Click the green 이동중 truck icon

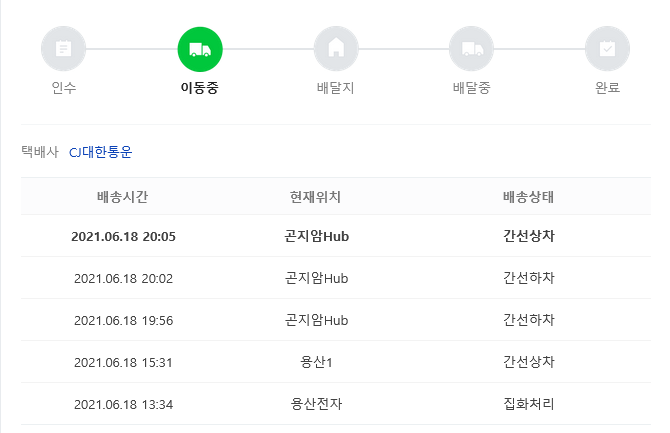[200, 48]
